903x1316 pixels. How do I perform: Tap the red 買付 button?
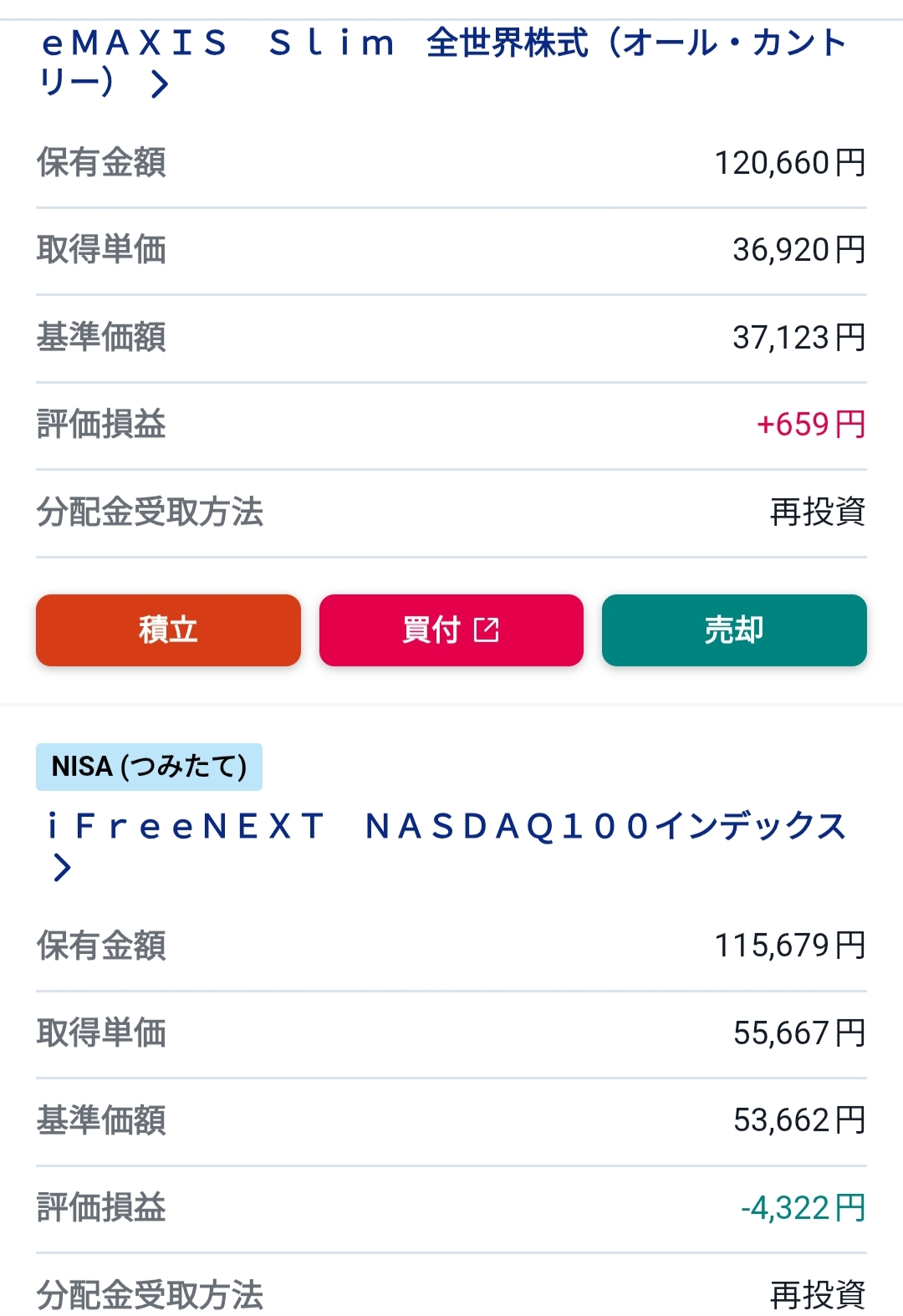pos(451,630)
